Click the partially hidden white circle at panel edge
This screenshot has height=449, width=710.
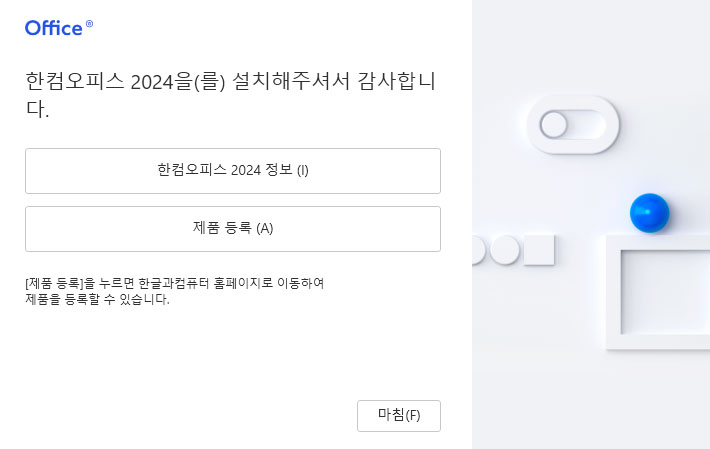[477, 250]
